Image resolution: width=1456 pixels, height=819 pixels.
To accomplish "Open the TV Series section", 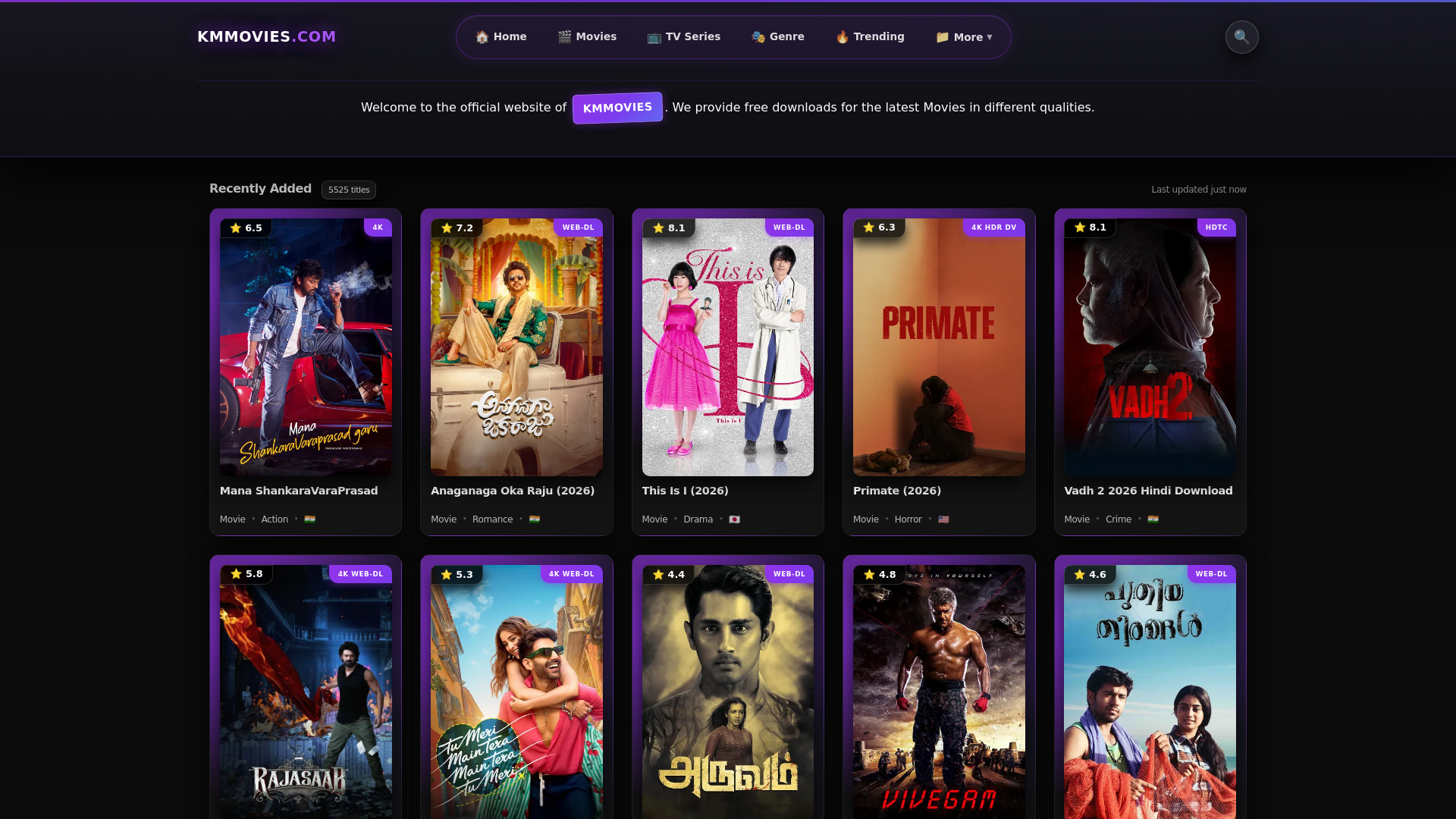I will (683, 36).
